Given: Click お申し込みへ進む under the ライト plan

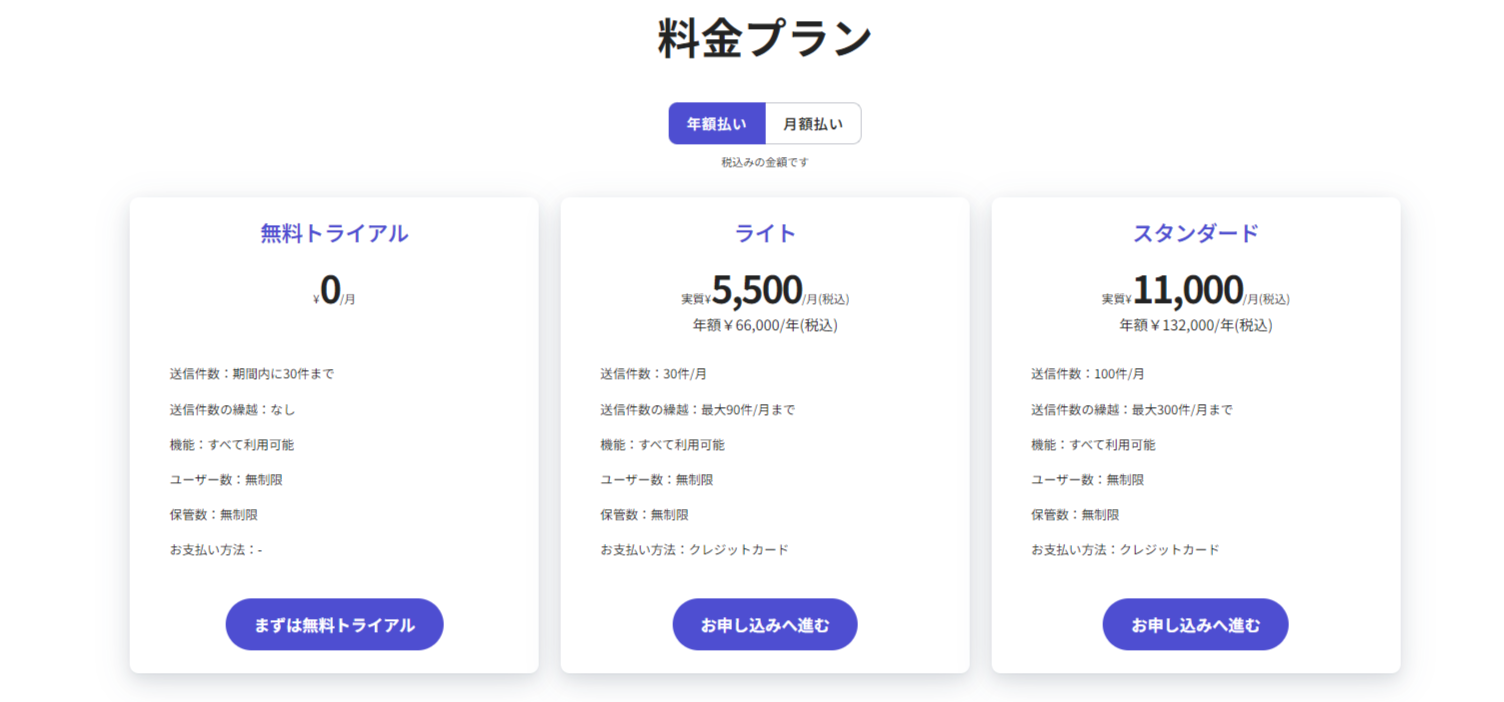Looking at the screenshot, I should (x=764, y=625).
